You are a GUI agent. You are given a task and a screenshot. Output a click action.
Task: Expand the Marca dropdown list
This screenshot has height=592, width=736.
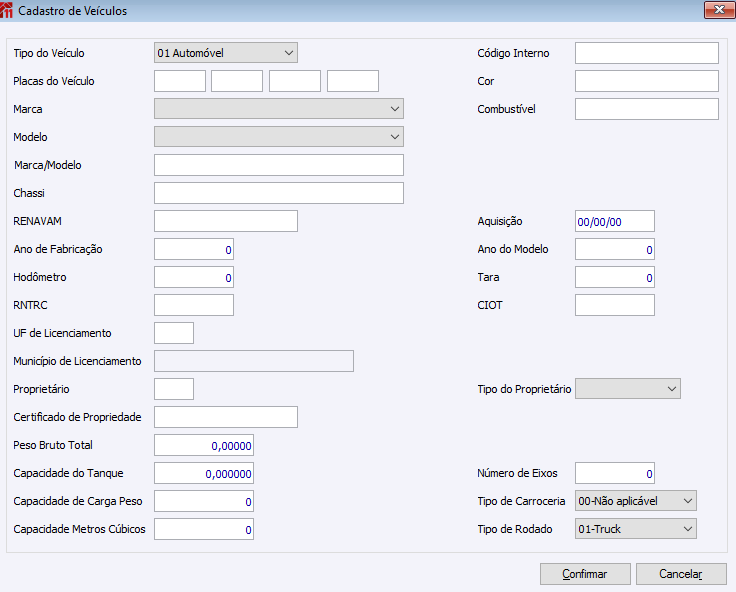click(279, 109)
